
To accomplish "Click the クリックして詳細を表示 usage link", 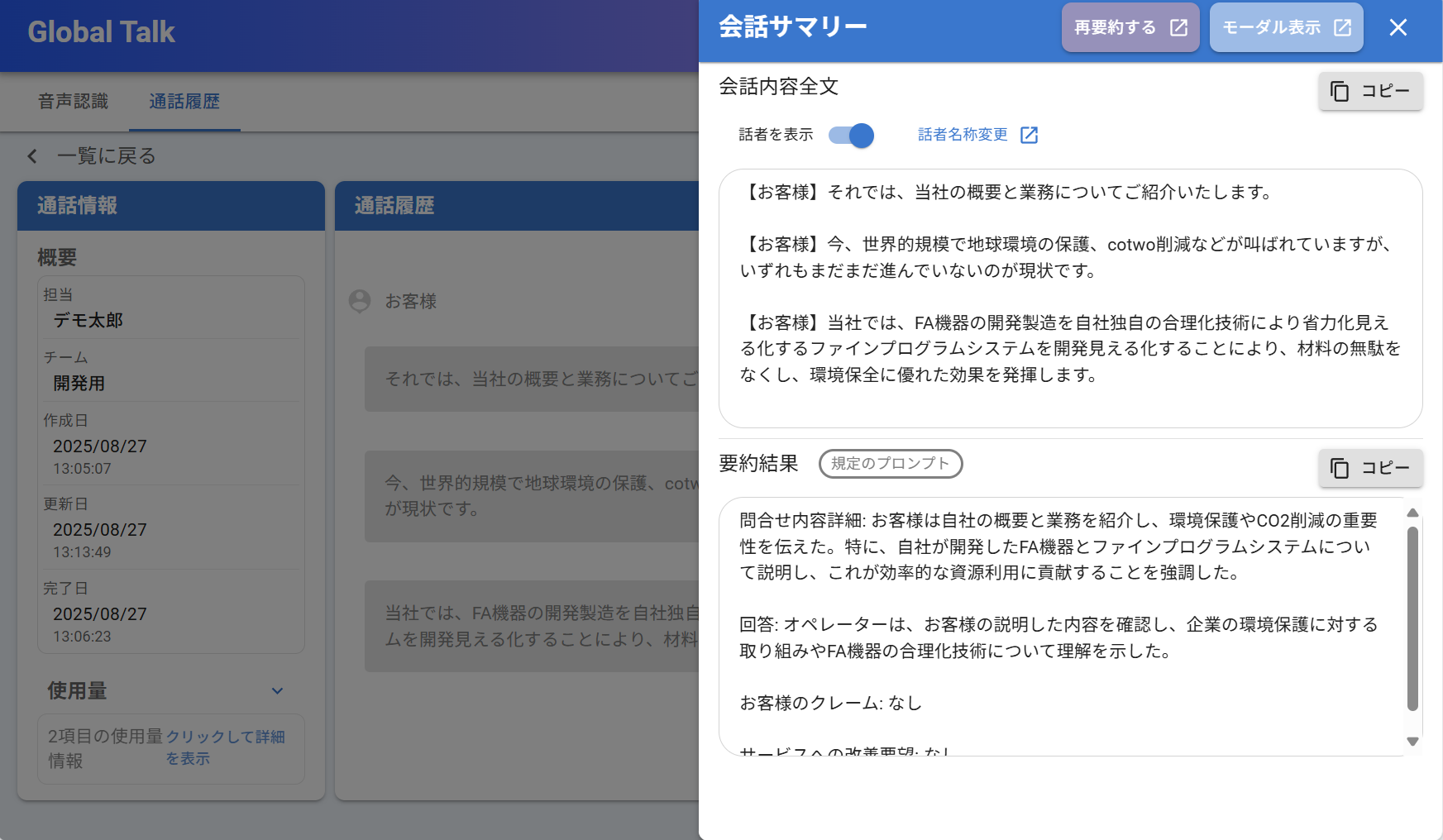I will tap(225, 747).
